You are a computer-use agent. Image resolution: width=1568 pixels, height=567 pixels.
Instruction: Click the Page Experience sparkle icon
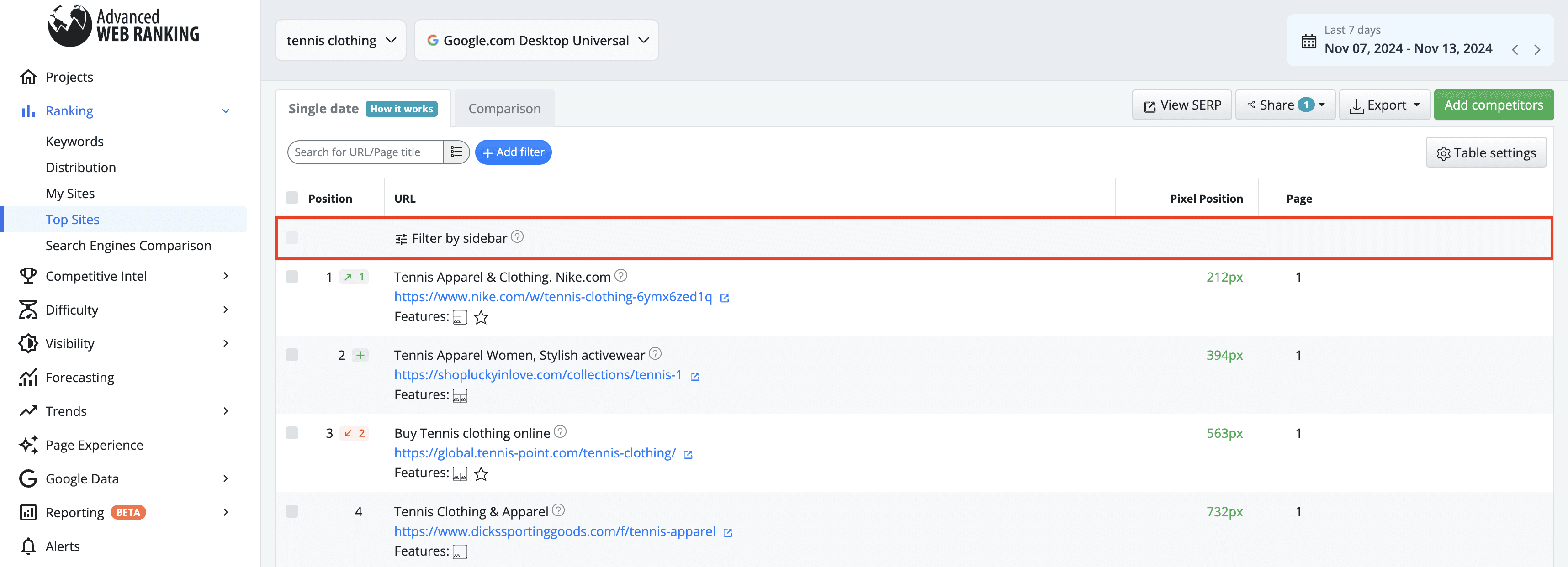pos(28,445)
